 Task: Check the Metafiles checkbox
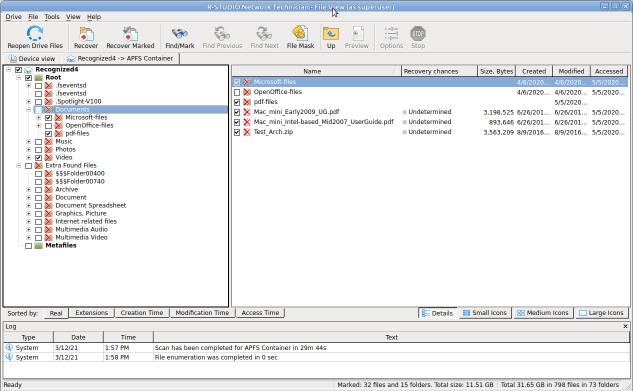(x=28, y=246)
